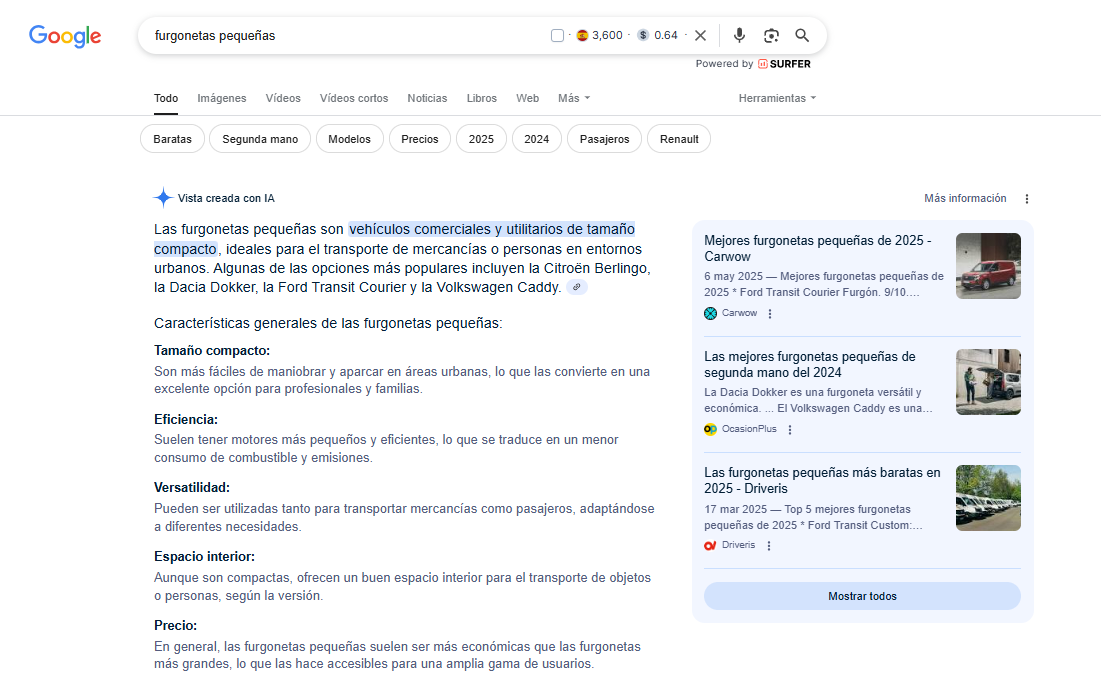Viewport: 1101px width, 680px height.
Task: Open Las furgonetas pequeñas más baratas Driveris result
Action: tap(822, 480)
